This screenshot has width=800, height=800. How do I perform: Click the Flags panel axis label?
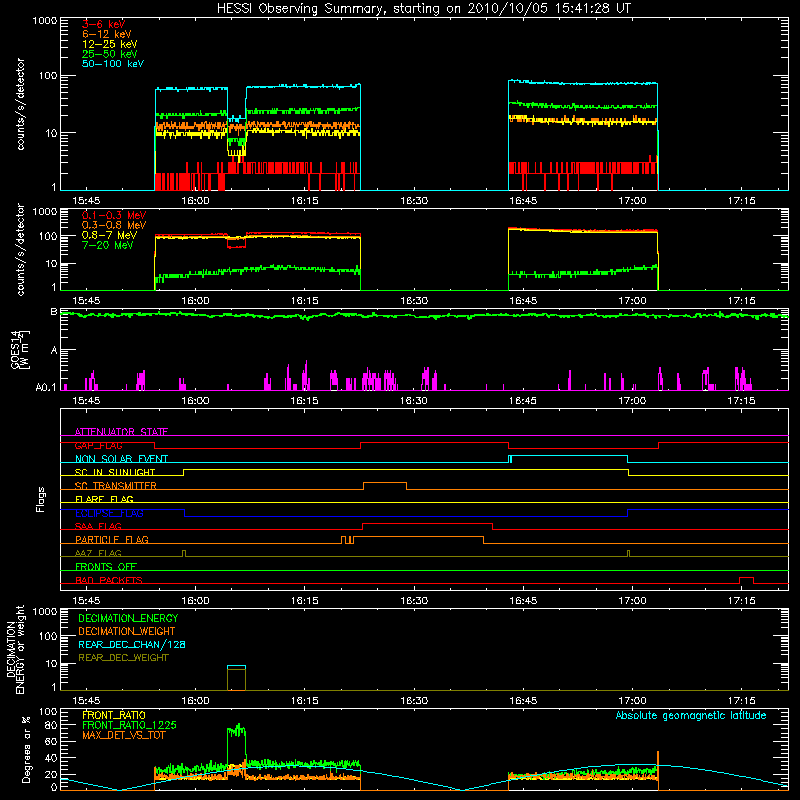[x=40, y=499]
